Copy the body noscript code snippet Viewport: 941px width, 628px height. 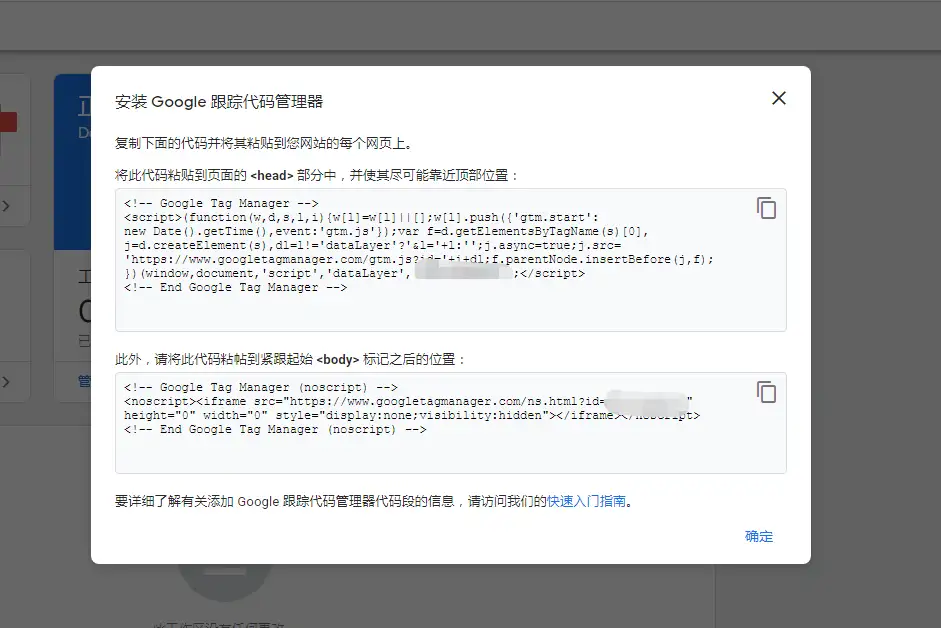tap(766, 392)
